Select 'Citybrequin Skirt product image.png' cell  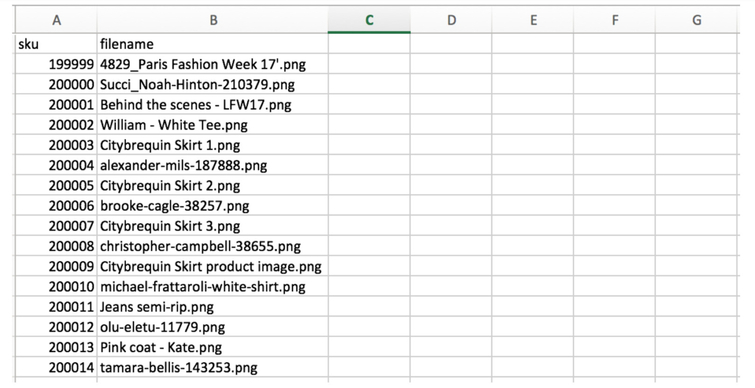tap(213, 266)
